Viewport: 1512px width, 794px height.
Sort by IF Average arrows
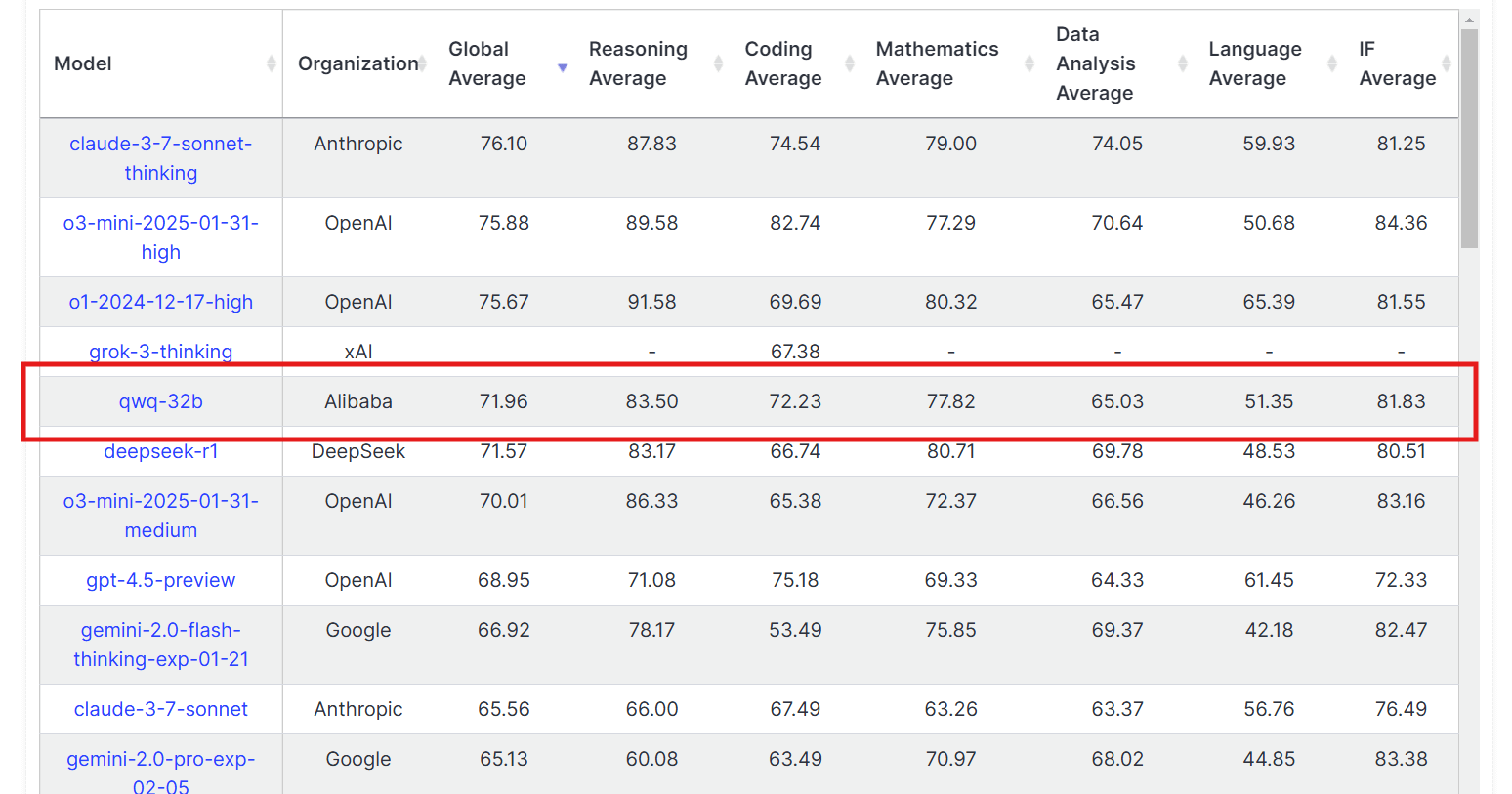point(1447,63)
